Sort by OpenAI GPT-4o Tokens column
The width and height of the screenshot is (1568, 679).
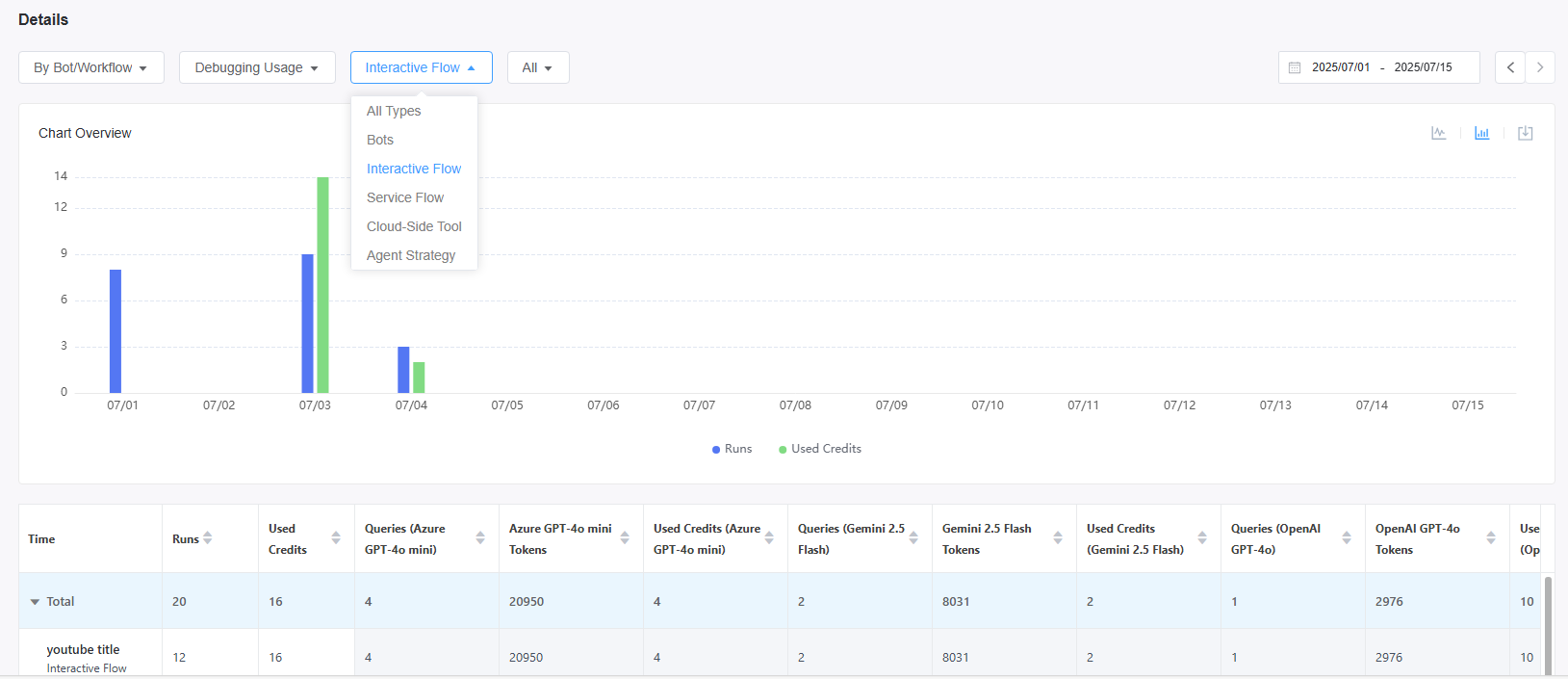[1491, 538]
